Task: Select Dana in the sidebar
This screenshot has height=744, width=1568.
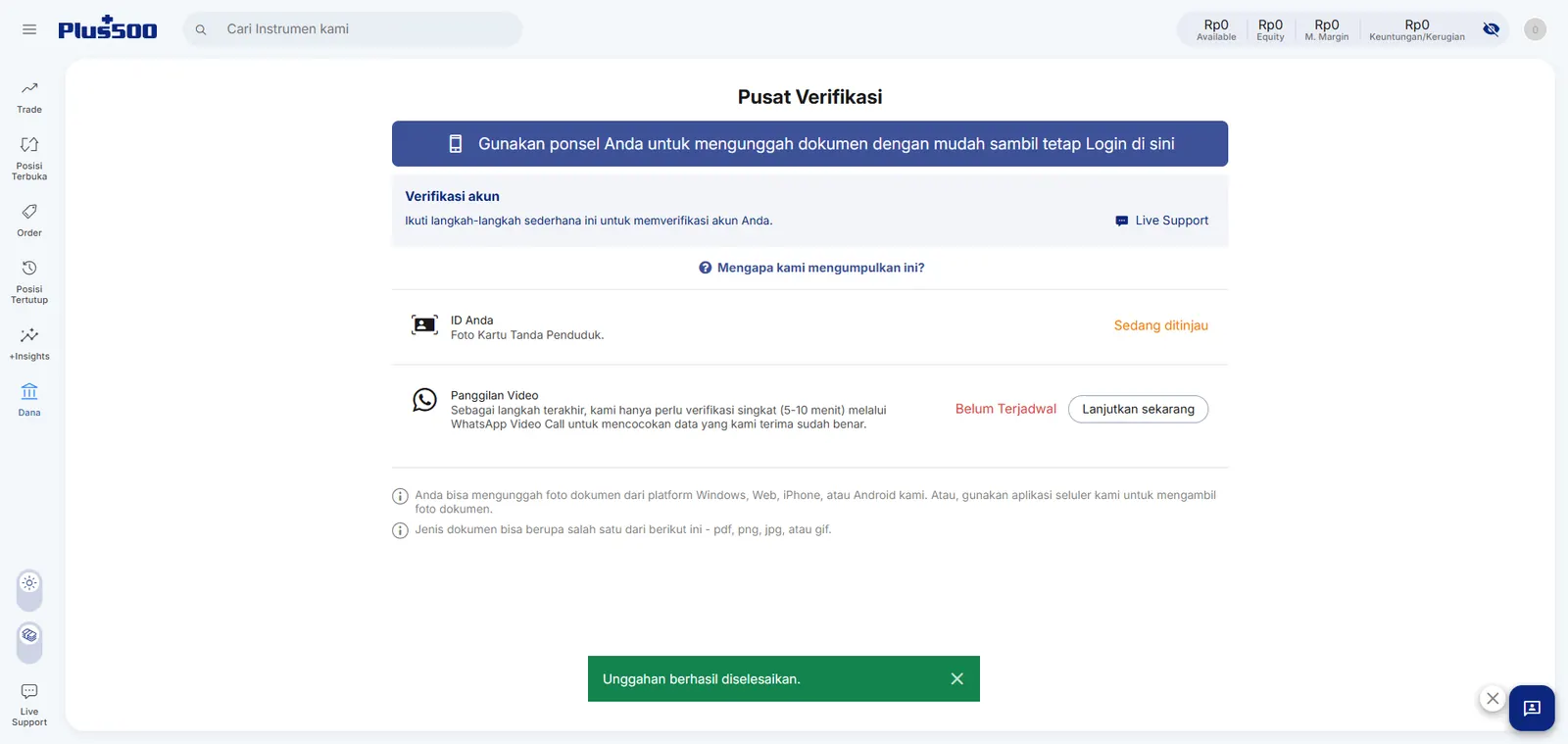Action: tap(29, 400)
